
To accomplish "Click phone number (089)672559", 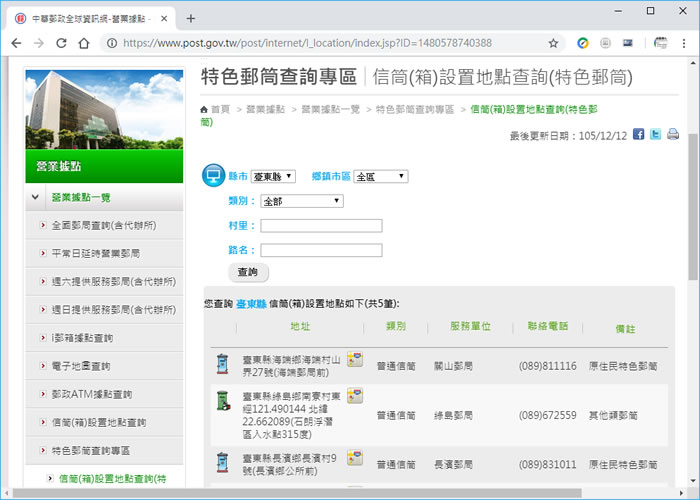I will tap(547, 415).
